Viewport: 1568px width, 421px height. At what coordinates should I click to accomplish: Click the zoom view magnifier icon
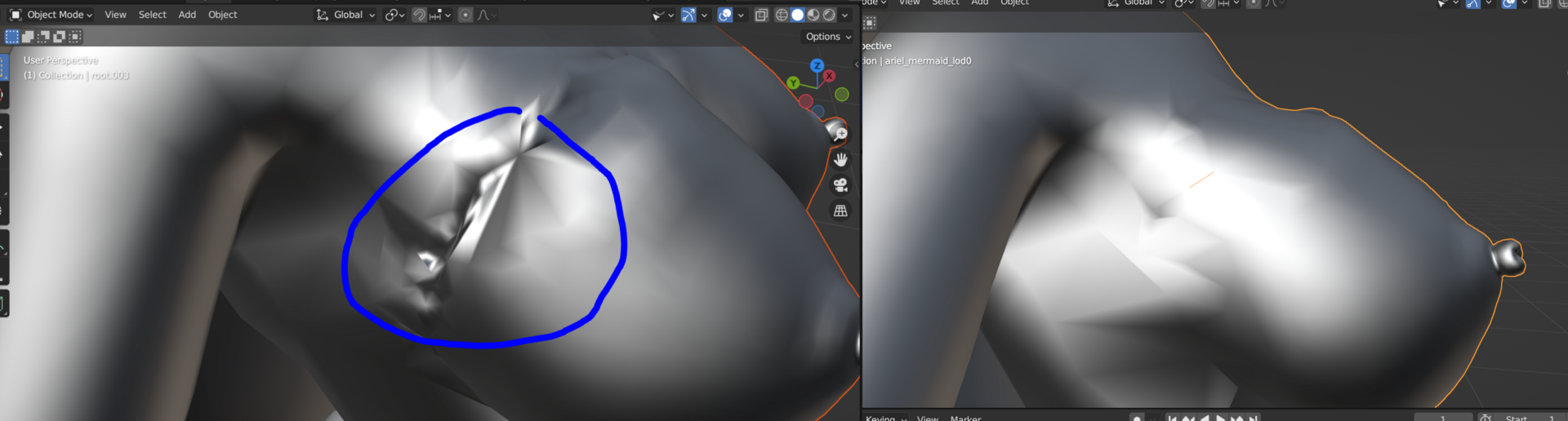tap(840, 134)
